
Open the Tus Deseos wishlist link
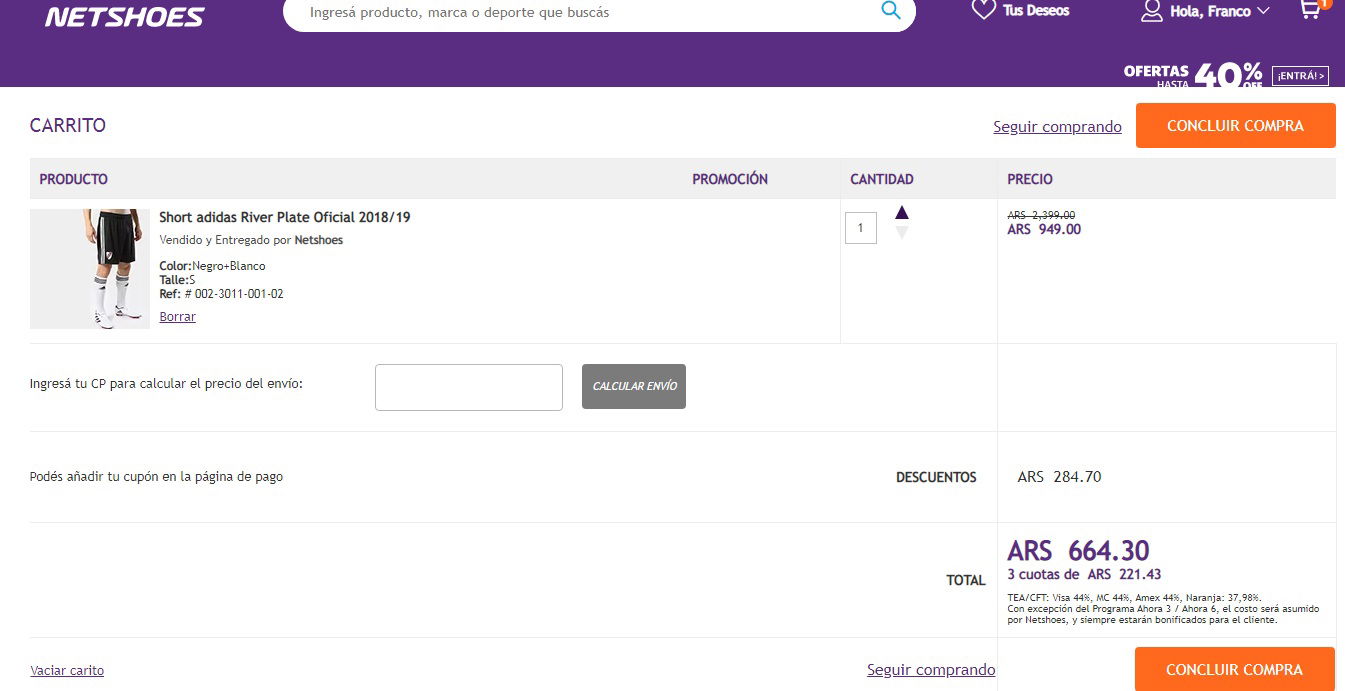click(1036, 11)
